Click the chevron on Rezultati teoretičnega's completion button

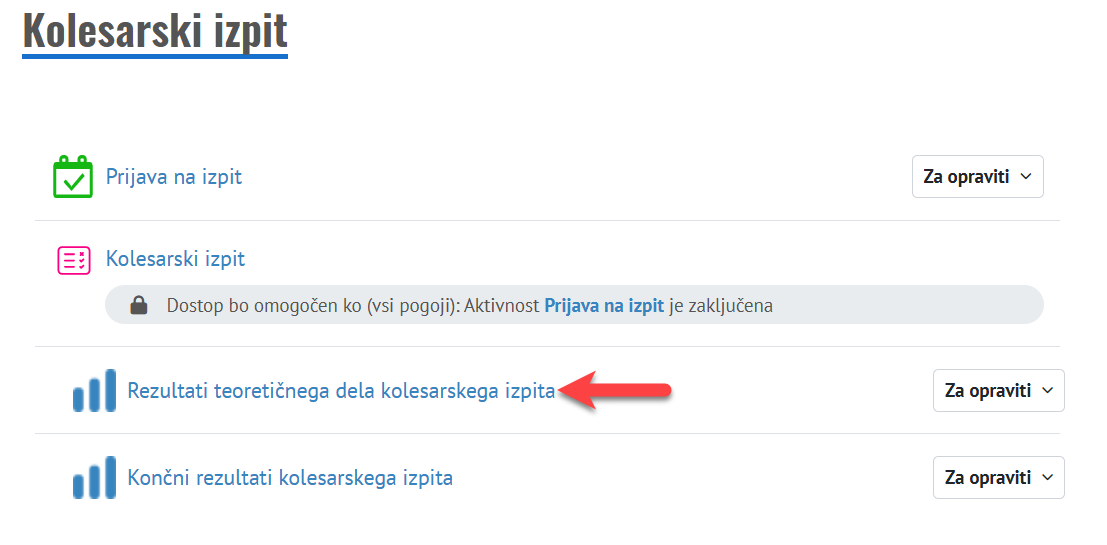pyautogui.click(x=1047, y=391)
